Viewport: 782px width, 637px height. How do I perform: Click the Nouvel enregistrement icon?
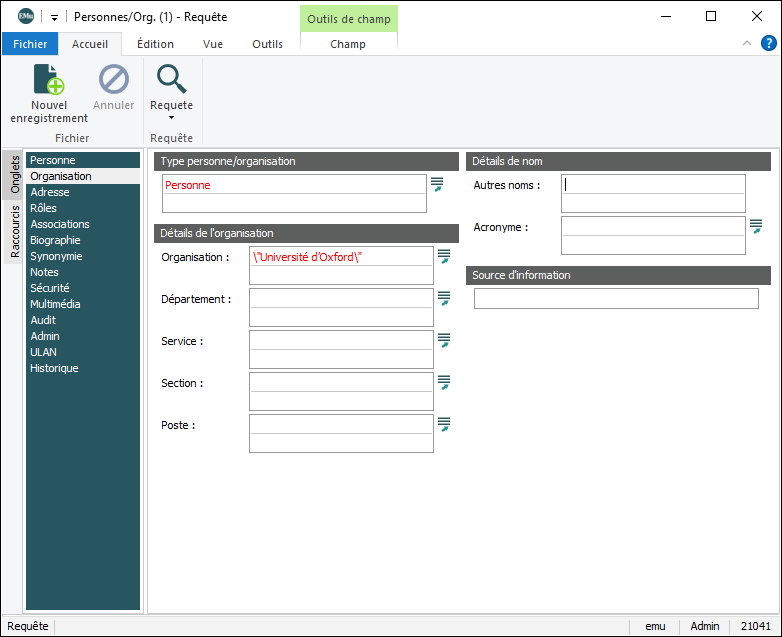[x=49, y=80]
